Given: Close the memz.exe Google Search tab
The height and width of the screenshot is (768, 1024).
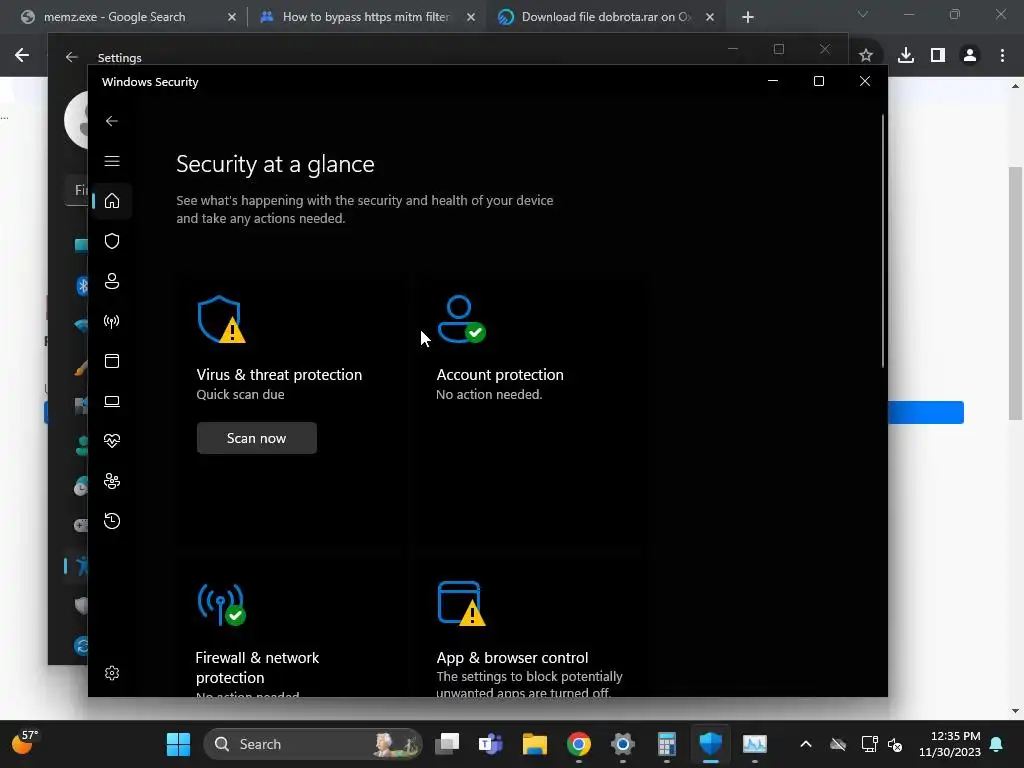Looking at the screenshot, I should pos(232,17).
